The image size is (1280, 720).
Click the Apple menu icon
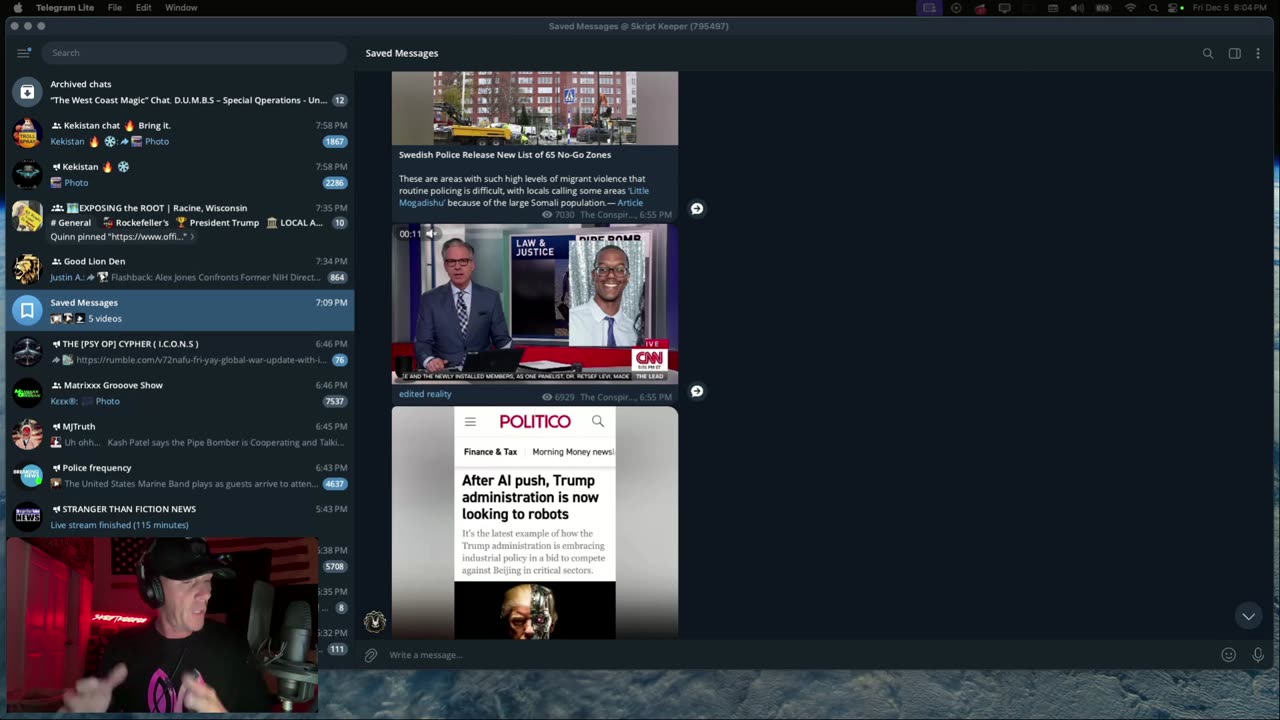click(17, 8)
